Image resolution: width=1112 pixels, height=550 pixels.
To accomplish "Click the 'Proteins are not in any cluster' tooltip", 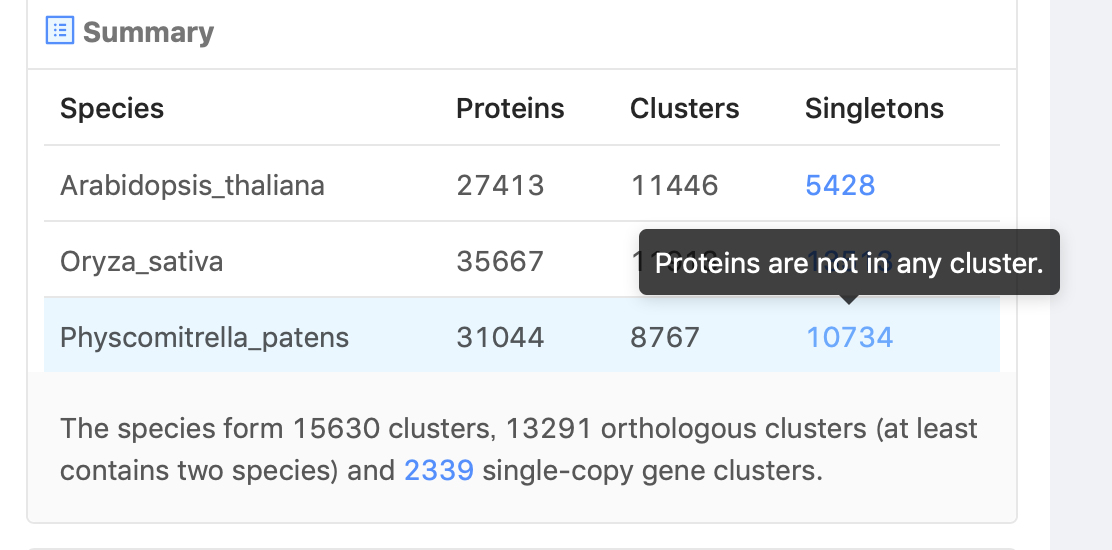I will coord(849,262).
